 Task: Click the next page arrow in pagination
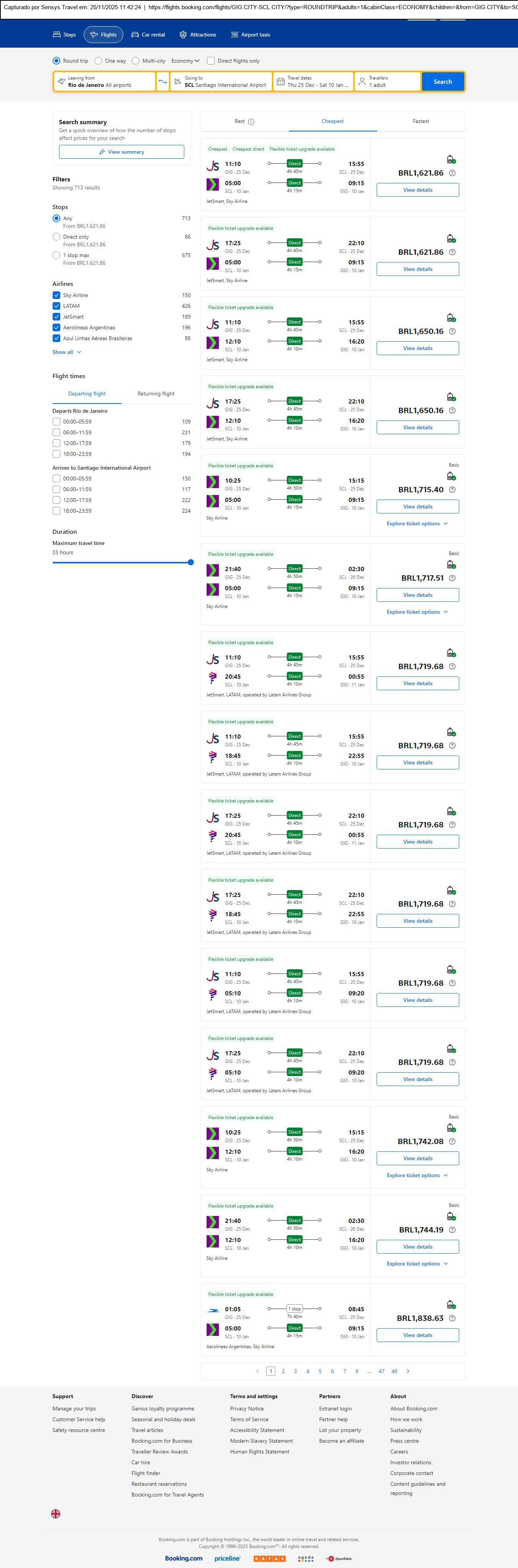(407, 1371)
